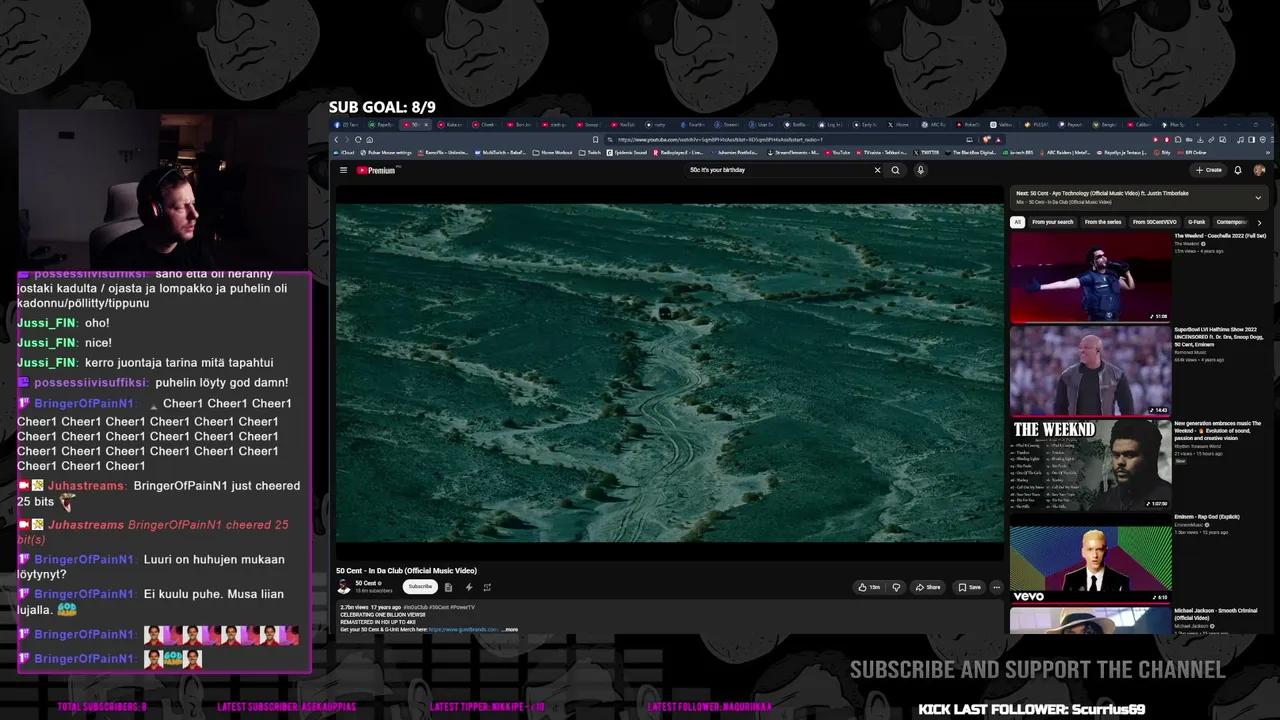Image resolution: width=1280 pixels, height=720 pixels.
Task: Start voice search with the microphone
Action: [920, 170]
